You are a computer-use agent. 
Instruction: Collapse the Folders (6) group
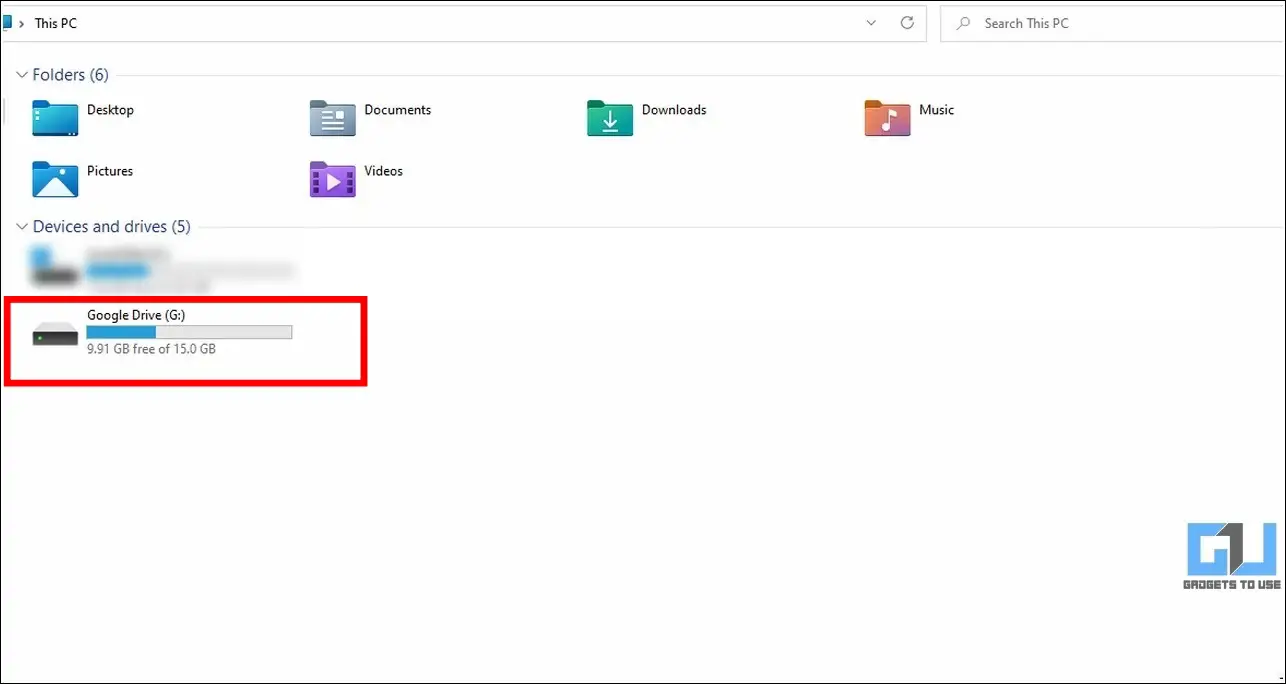(x=22, y=75)
